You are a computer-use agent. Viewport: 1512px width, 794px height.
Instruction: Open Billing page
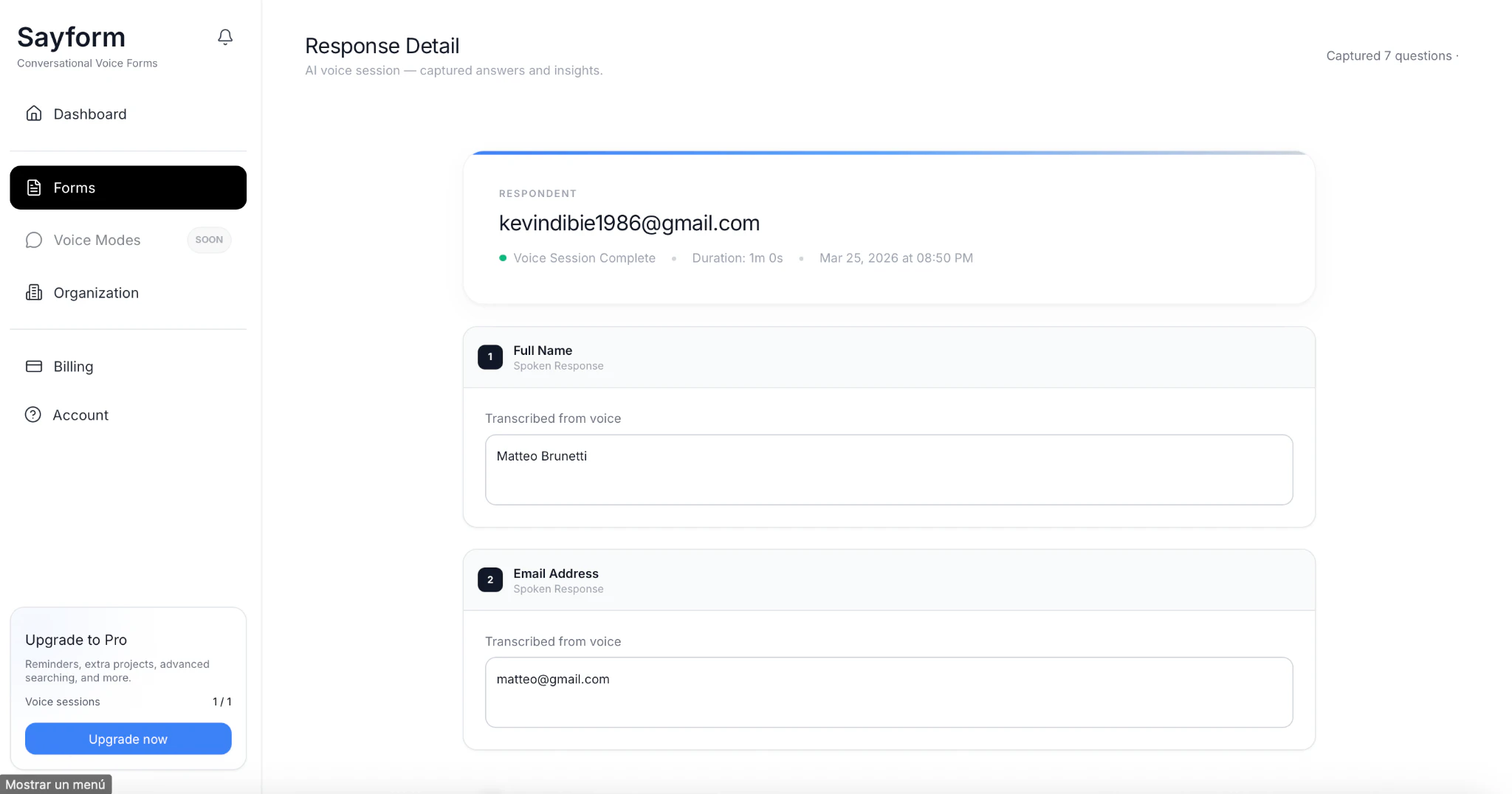pyautogui.click(x=128, y=367)
